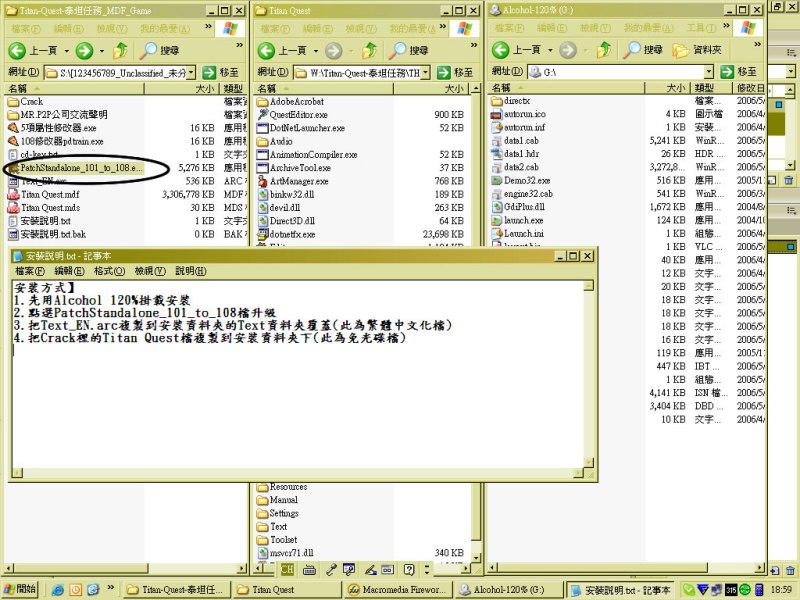Click the microphone icon on the language bar
The width and height of the screenshot is (800, 600).
[331, 569]
